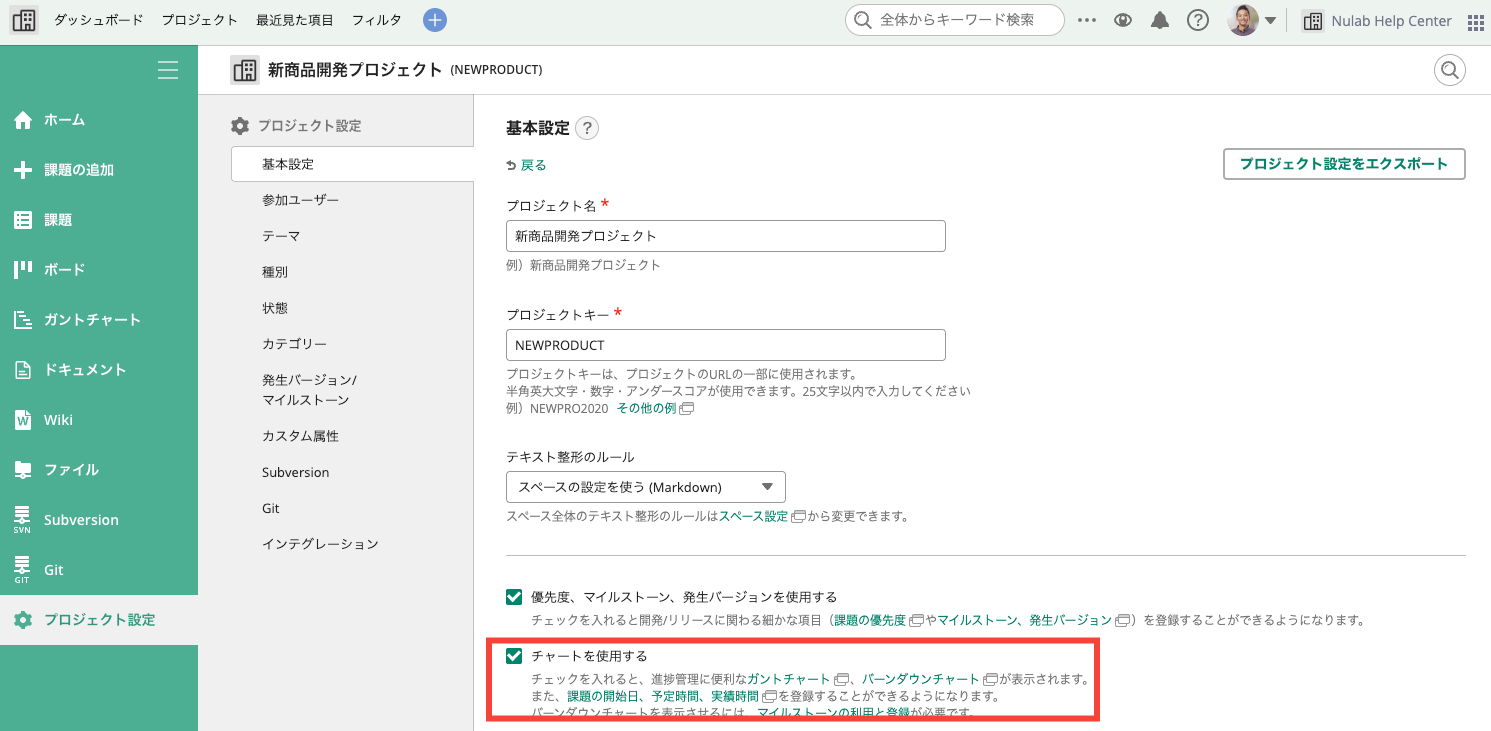
Task: Open ドキュメント in sidebar
Action: pos(99,370)
